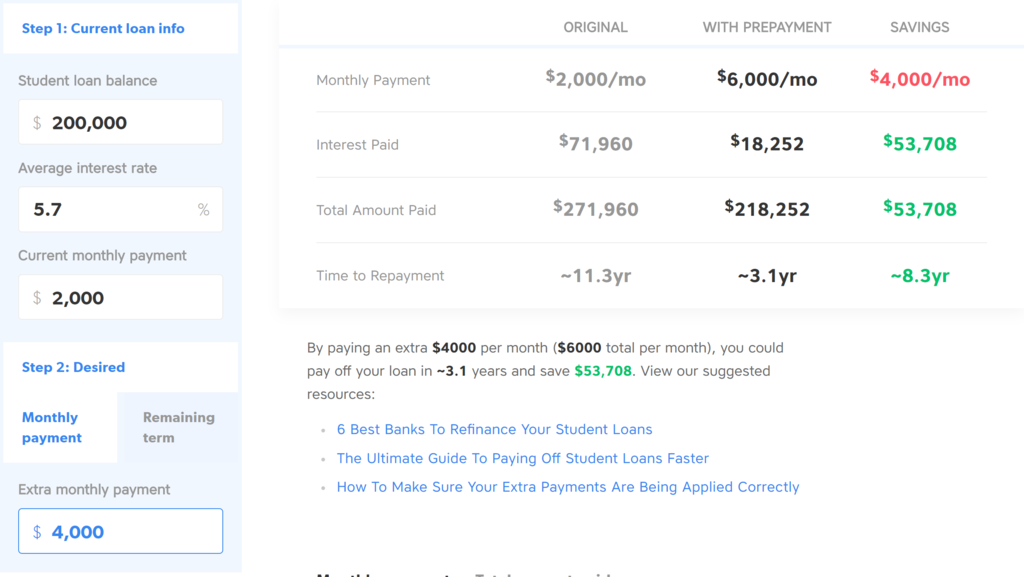The width and height of the screenshot is (1024, 577).
Task: Click the original $2,000/mo payment value
Action: [x=596, y=79]
